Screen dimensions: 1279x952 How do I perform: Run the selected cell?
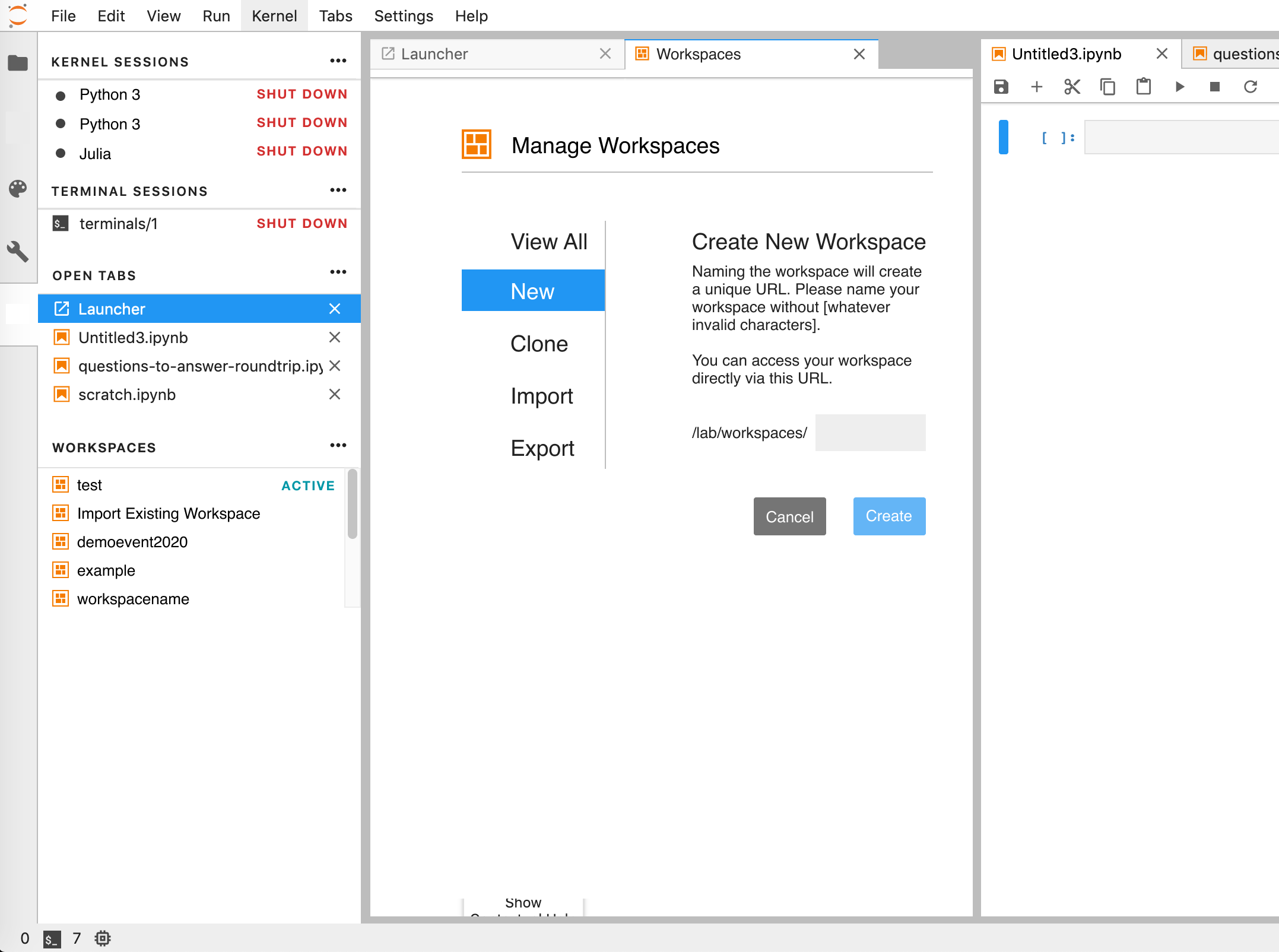click(1179, 87)
